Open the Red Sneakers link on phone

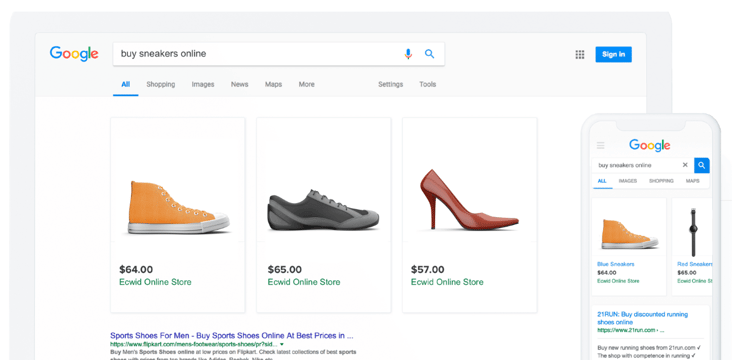point(695,264)
